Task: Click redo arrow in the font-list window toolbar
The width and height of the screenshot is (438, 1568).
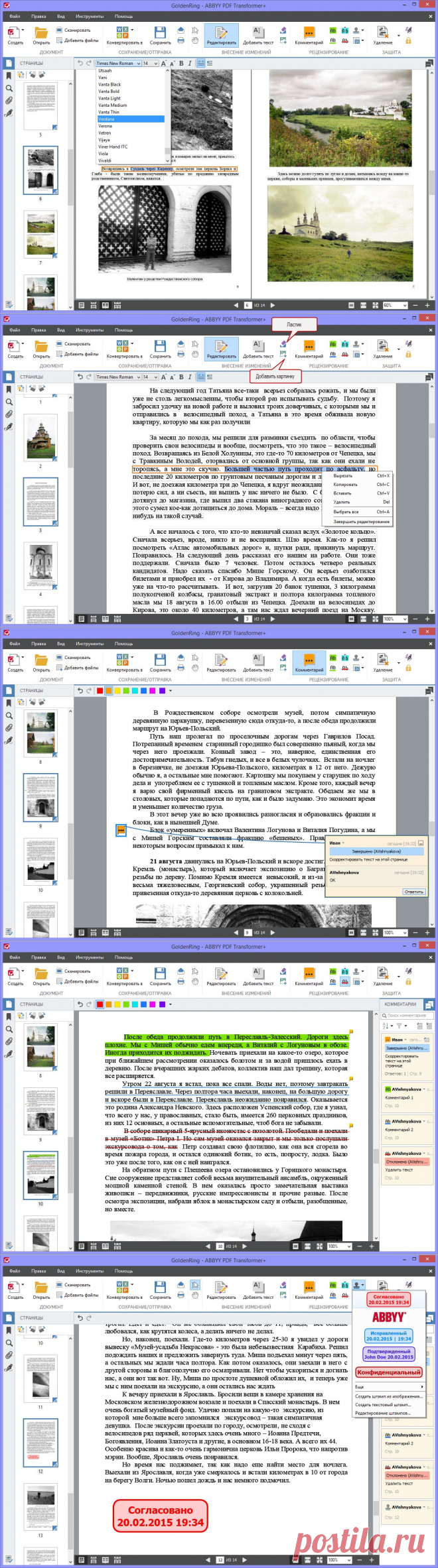Action: [88, 63]
